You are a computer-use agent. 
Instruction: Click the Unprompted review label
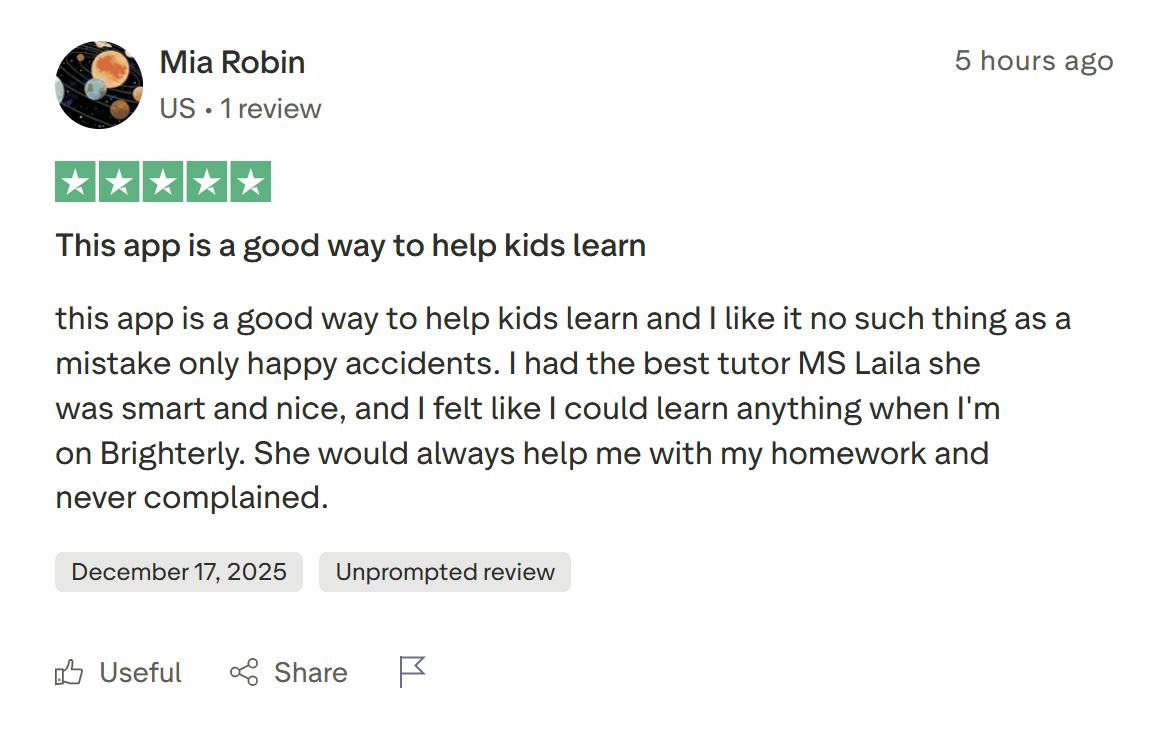coord(444,572)
